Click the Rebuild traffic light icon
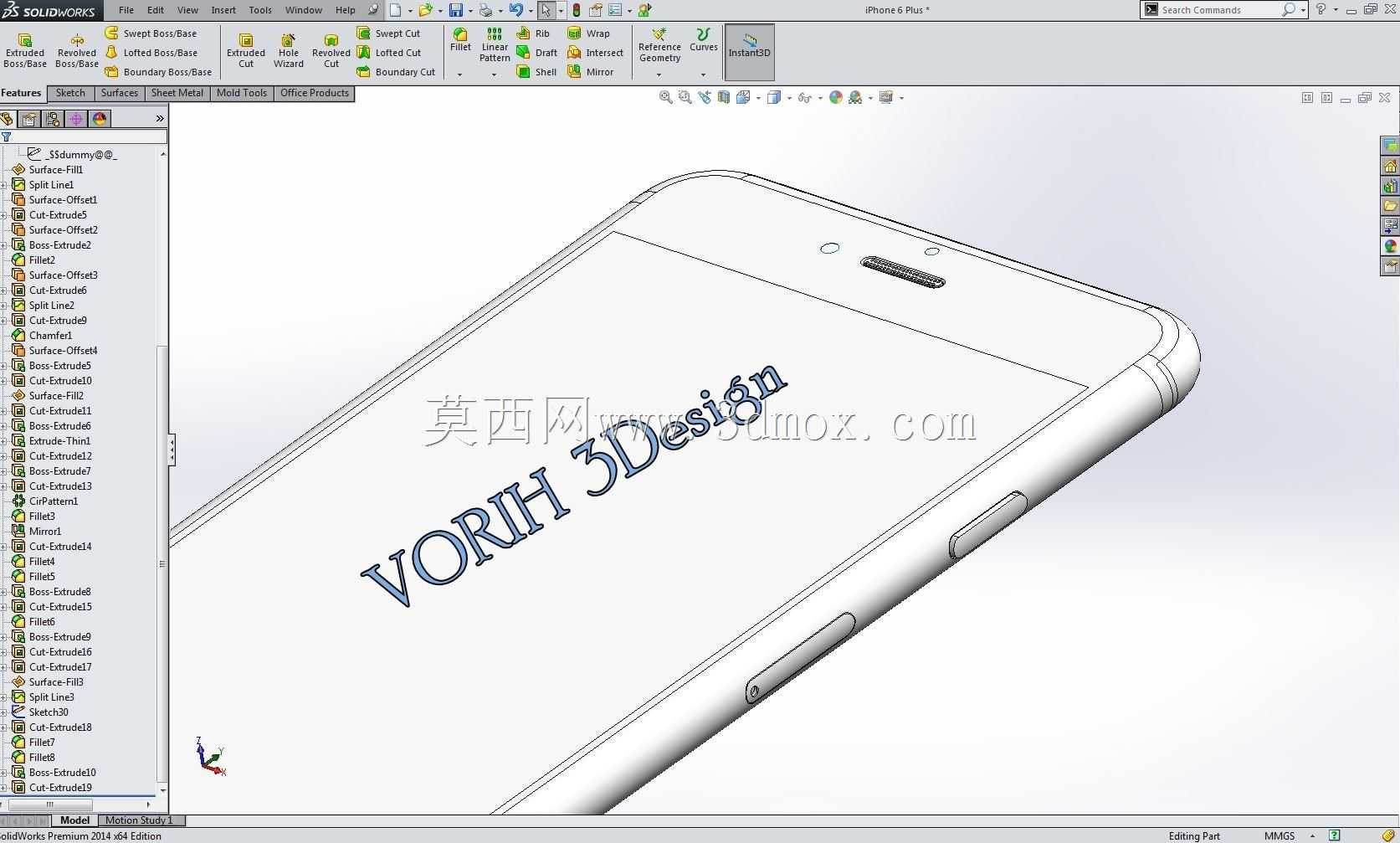1400x843 pixels. [577, 10]
